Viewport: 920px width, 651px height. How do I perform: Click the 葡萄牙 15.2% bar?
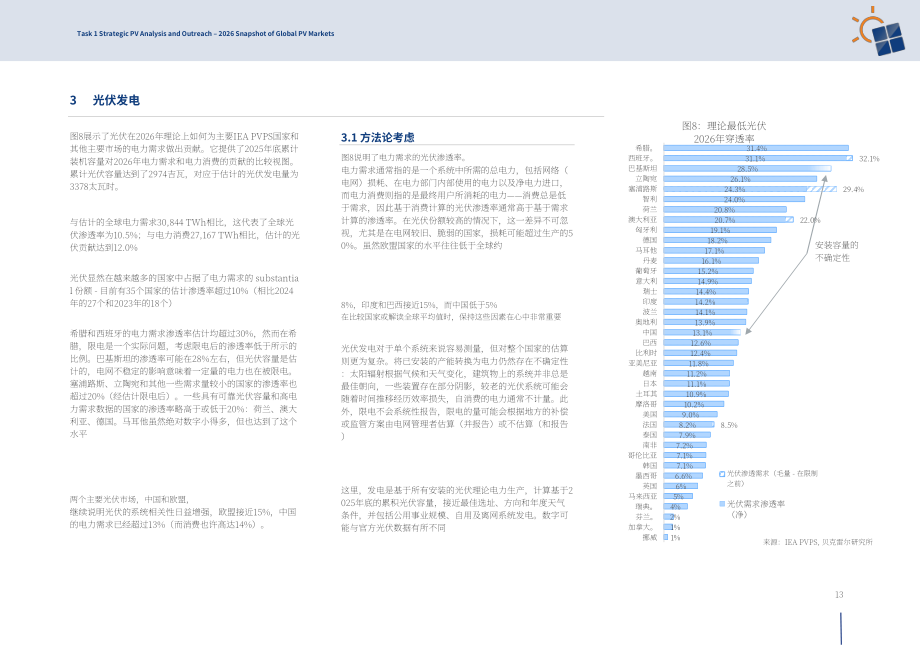click(x=708, y=271)
